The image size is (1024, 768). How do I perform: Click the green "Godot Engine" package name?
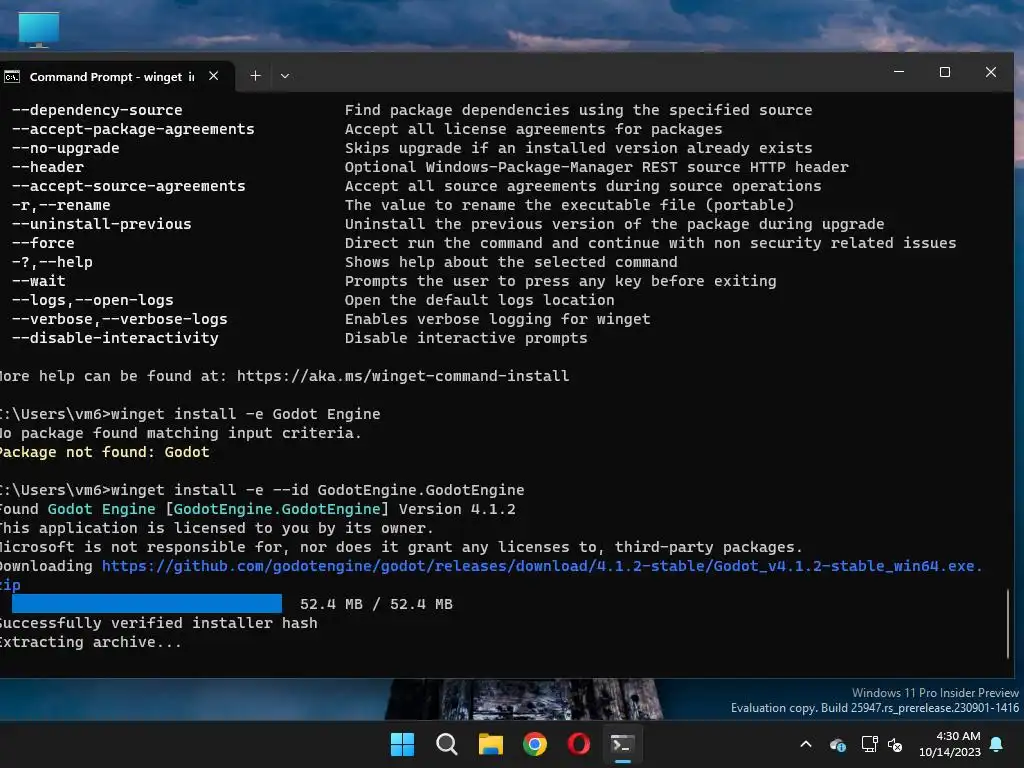101,509
